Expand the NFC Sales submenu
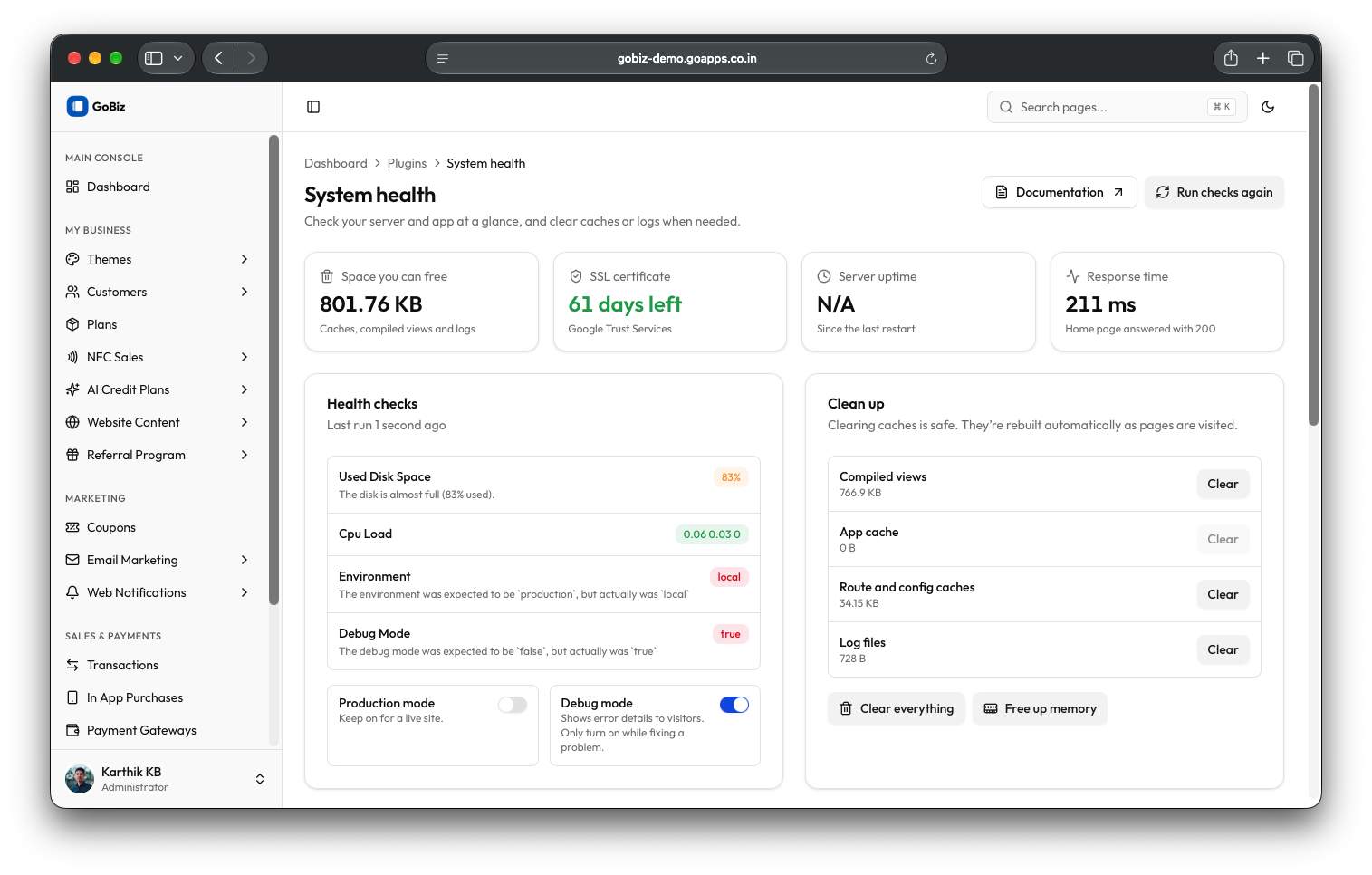This screenshot has height=875, width=1372. [x=245, y=357]
